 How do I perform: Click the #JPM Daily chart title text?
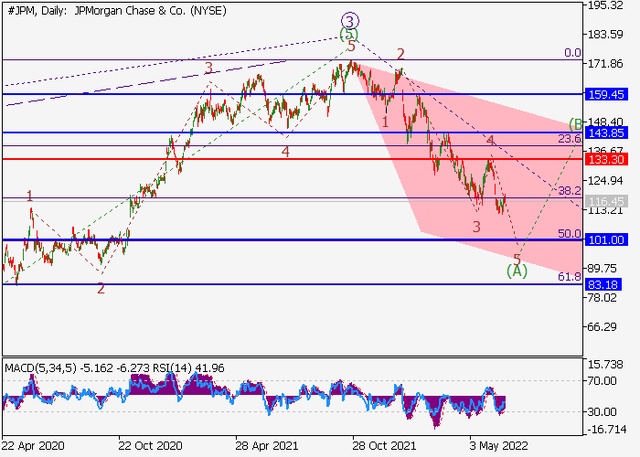pos(117,11)
